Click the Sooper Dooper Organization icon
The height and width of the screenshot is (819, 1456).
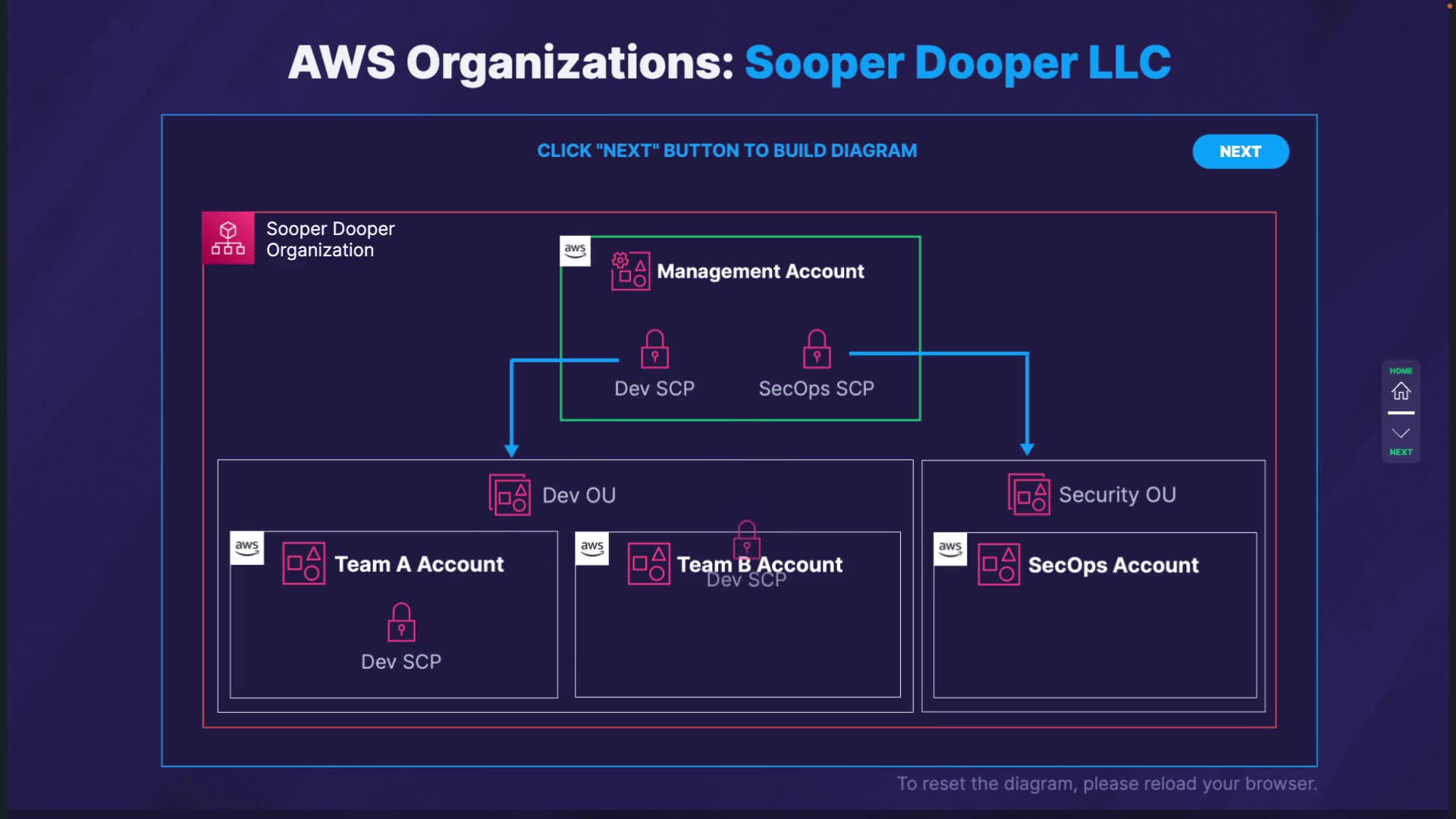tap(228, 238)
